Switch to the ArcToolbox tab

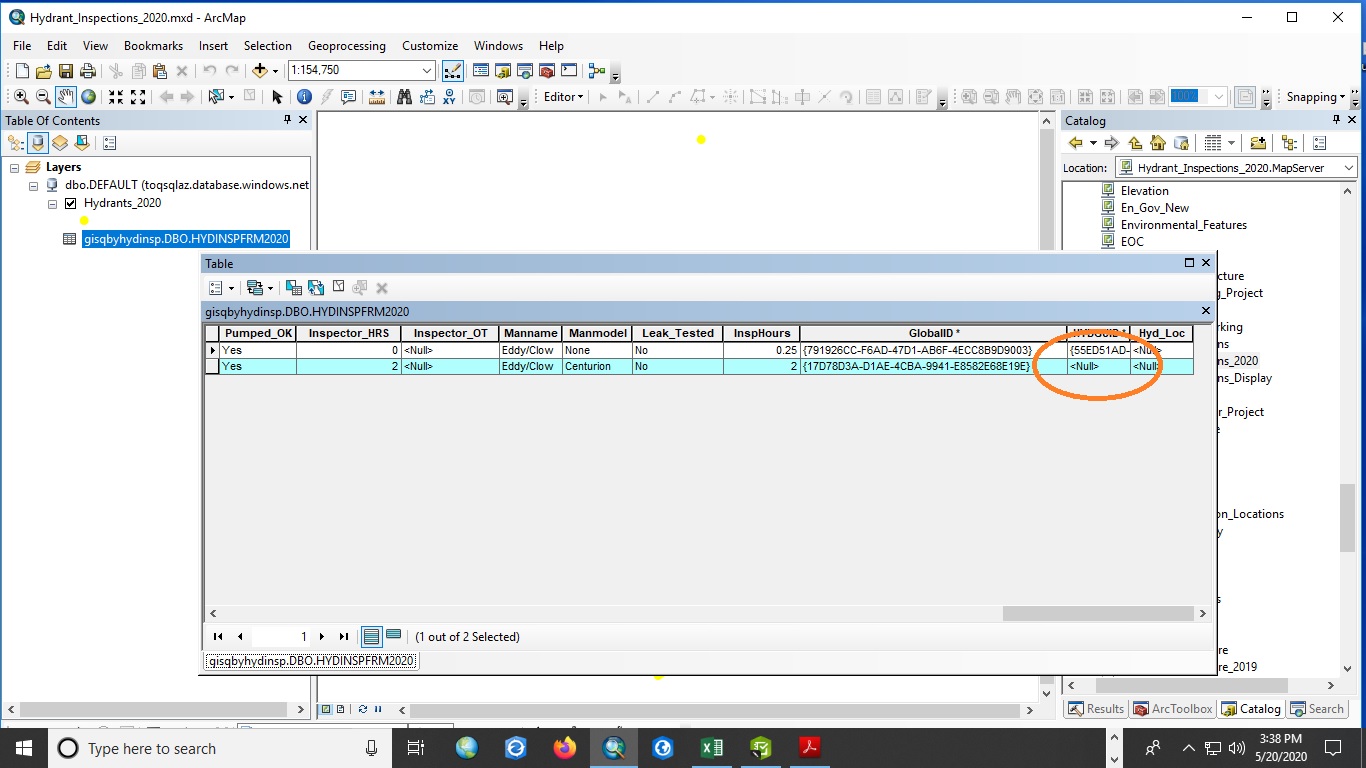click(x=1173, y=709)
